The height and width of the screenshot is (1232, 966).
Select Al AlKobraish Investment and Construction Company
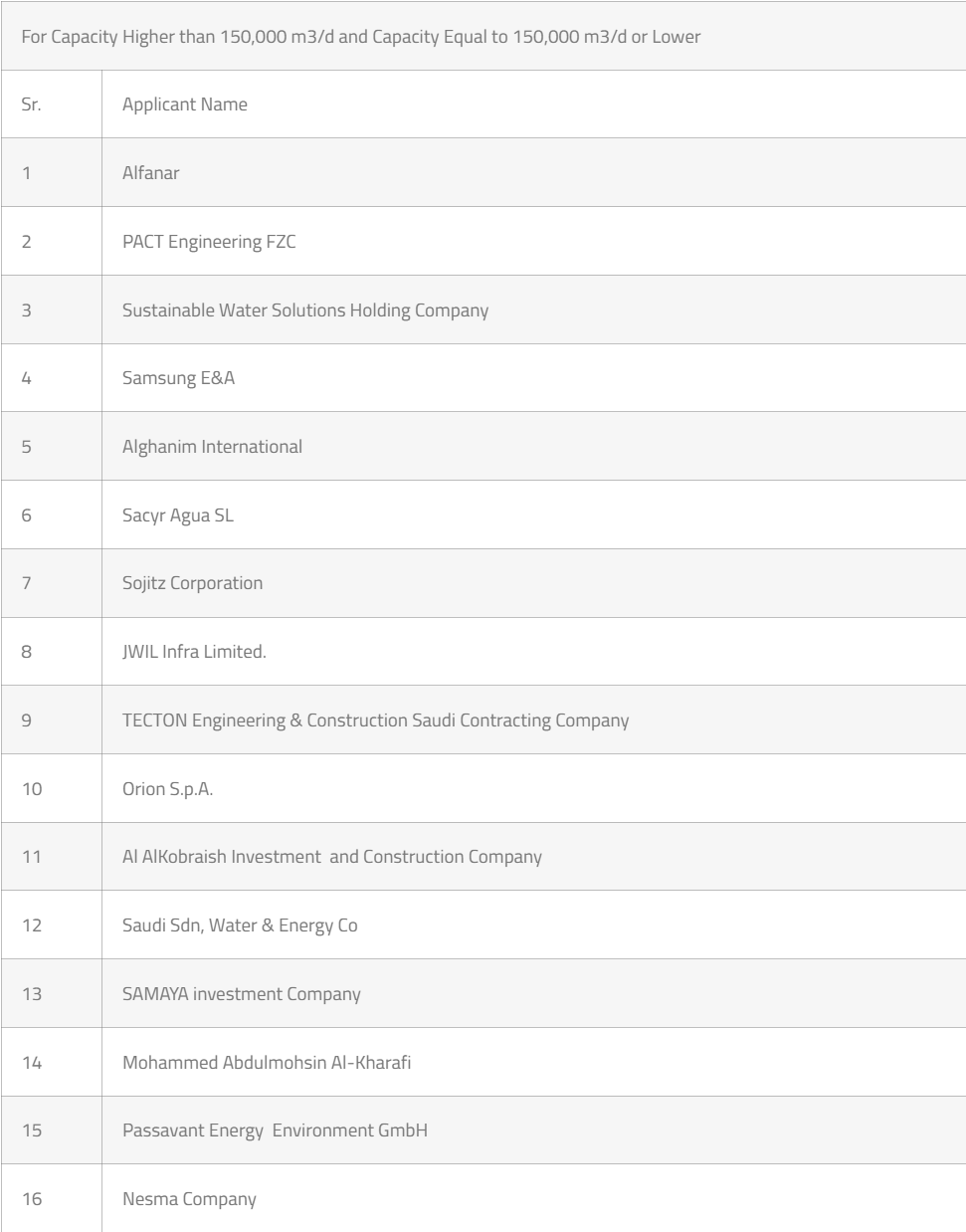pos(332,857)
